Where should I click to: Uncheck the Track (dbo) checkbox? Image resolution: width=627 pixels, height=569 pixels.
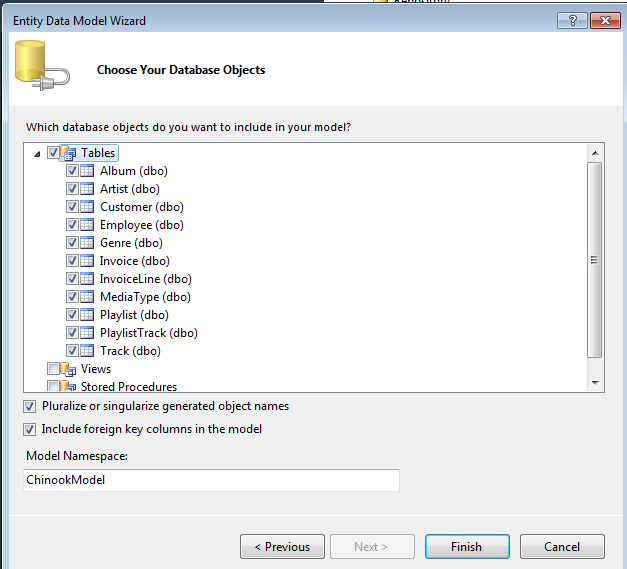[72, 351]
